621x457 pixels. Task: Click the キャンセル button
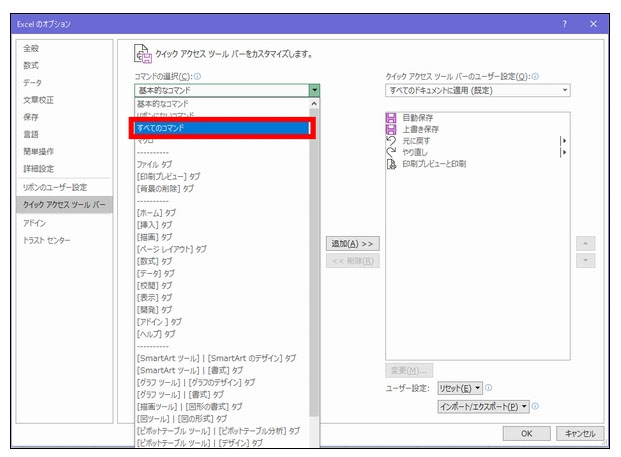[580, 433]
